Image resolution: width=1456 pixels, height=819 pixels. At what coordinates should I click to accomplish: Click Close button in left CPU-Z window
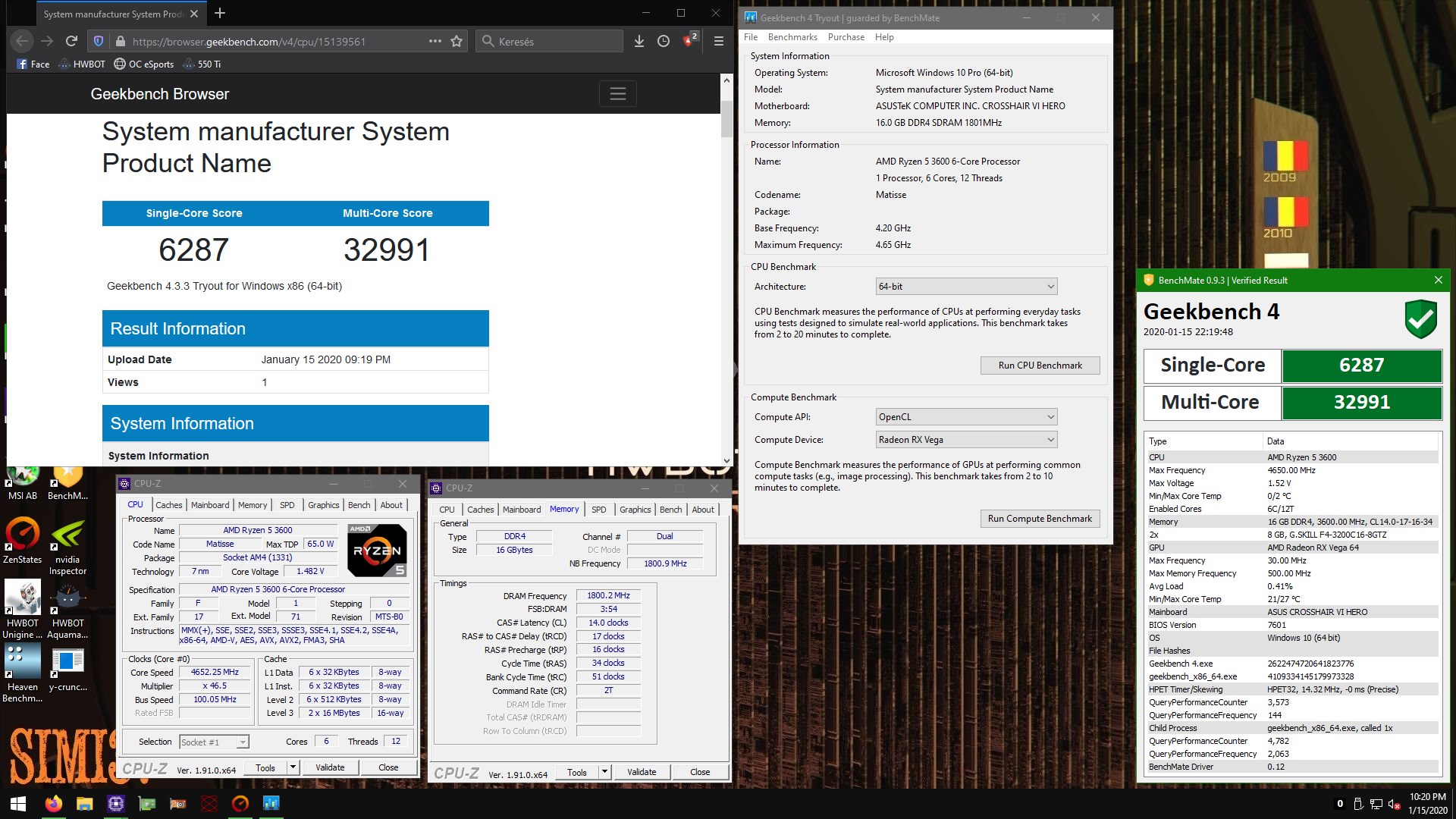pyautogui.click(x=388, y=767)
